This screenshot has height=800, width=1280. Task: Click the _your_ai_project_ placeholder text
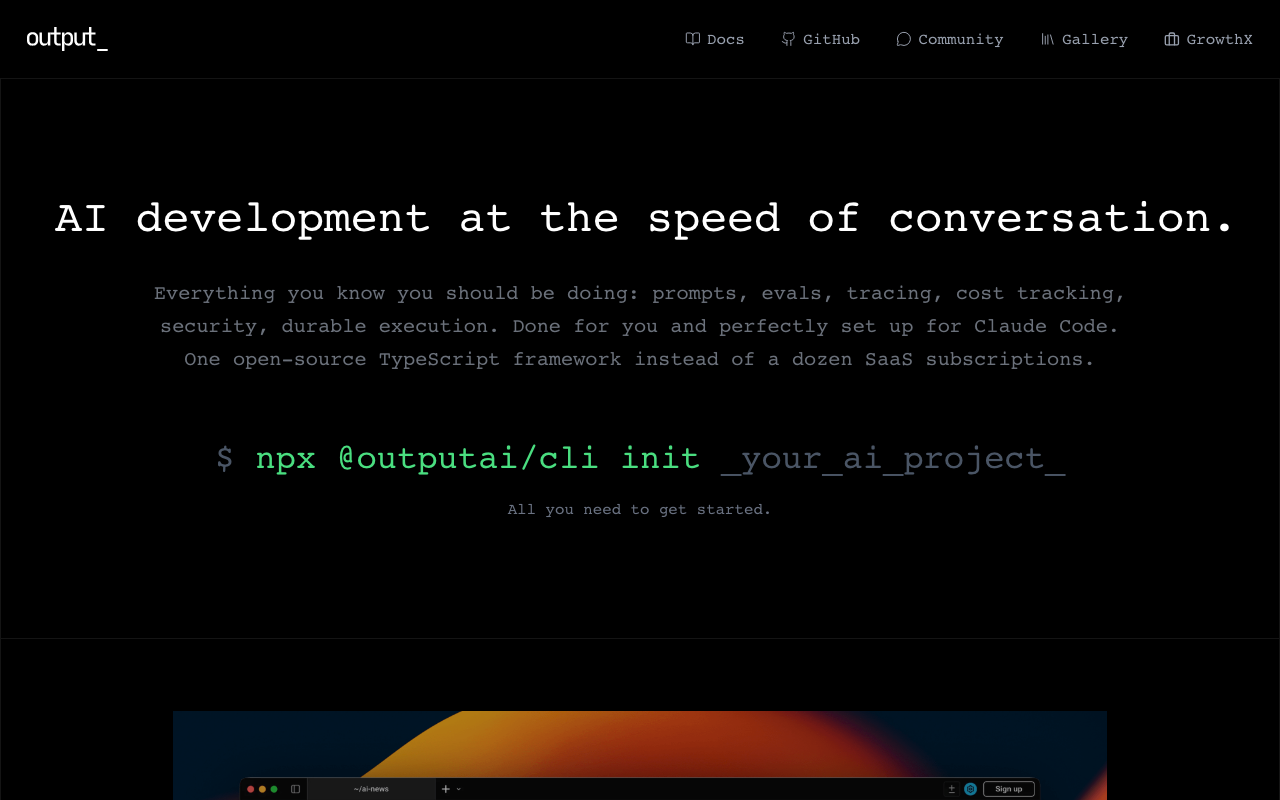pyautogui.click(x=893, y=458)
